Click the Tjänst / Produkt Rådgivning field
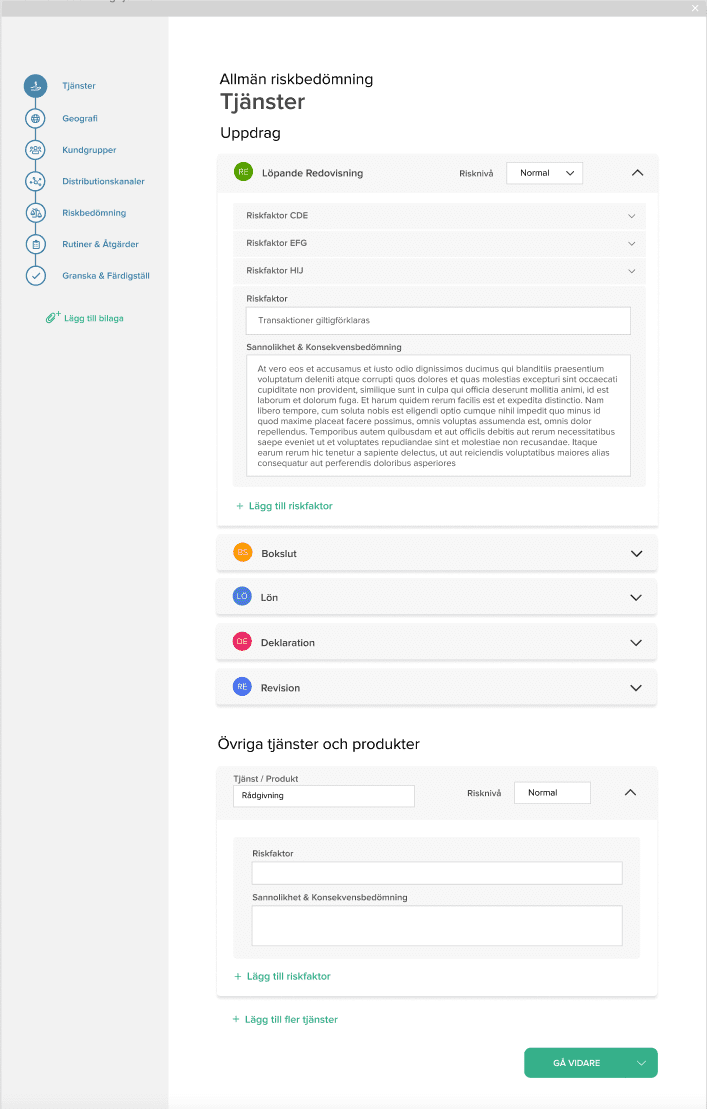 tap(323, 796)
